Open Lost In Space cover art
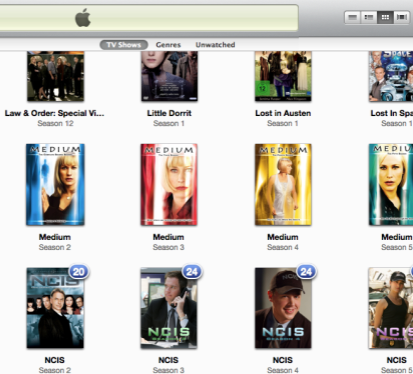 (391, 76)
